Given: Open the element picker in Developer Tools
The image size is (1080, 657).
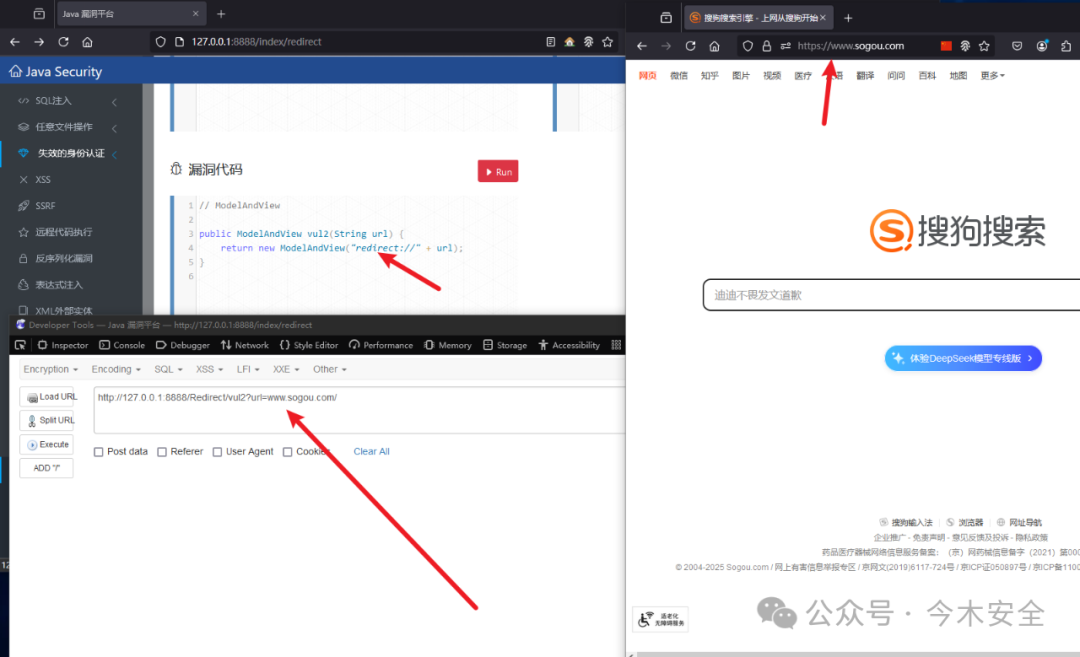Looking at the screenshot, I should [x=20, y=345].
